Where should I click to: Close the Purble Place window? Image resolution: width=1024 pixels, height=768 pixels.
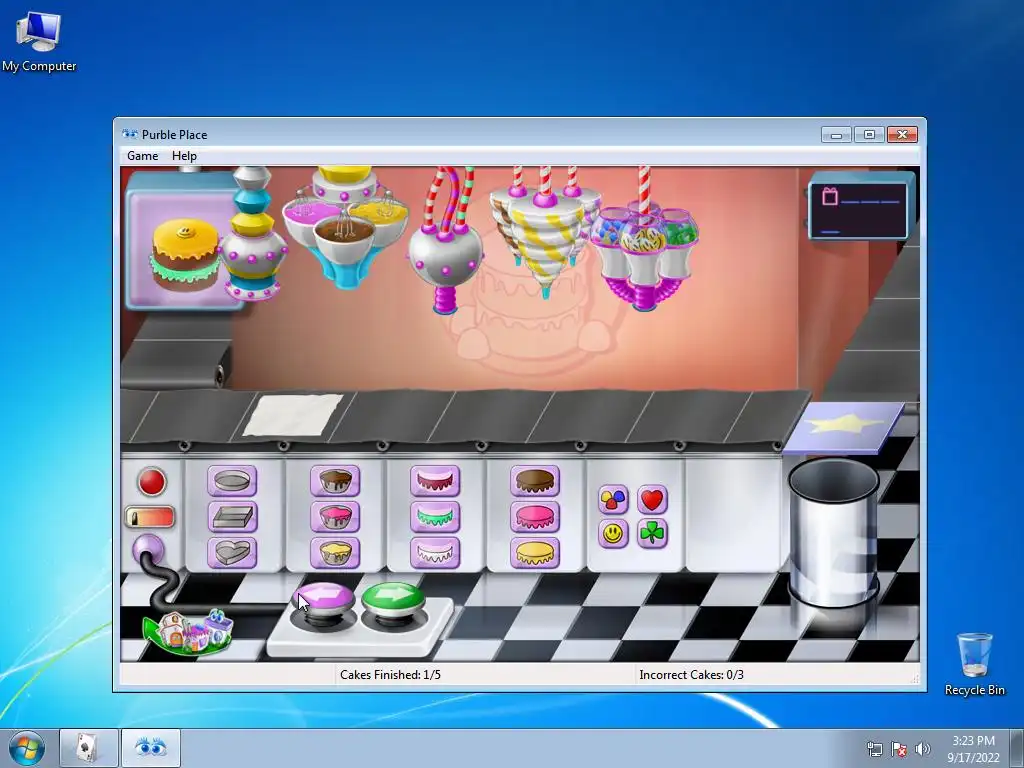(x=903, y=135)
